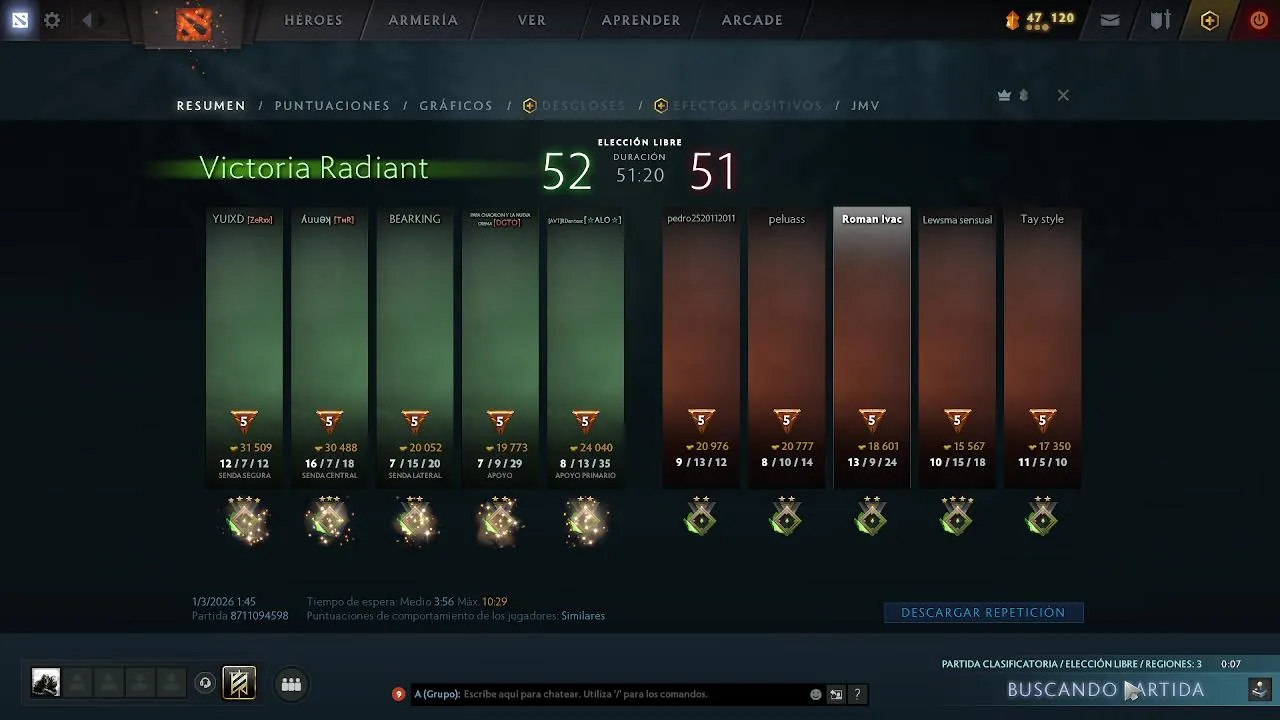
Task: Click Victoria Radiant heading
Action: point(314,168)
